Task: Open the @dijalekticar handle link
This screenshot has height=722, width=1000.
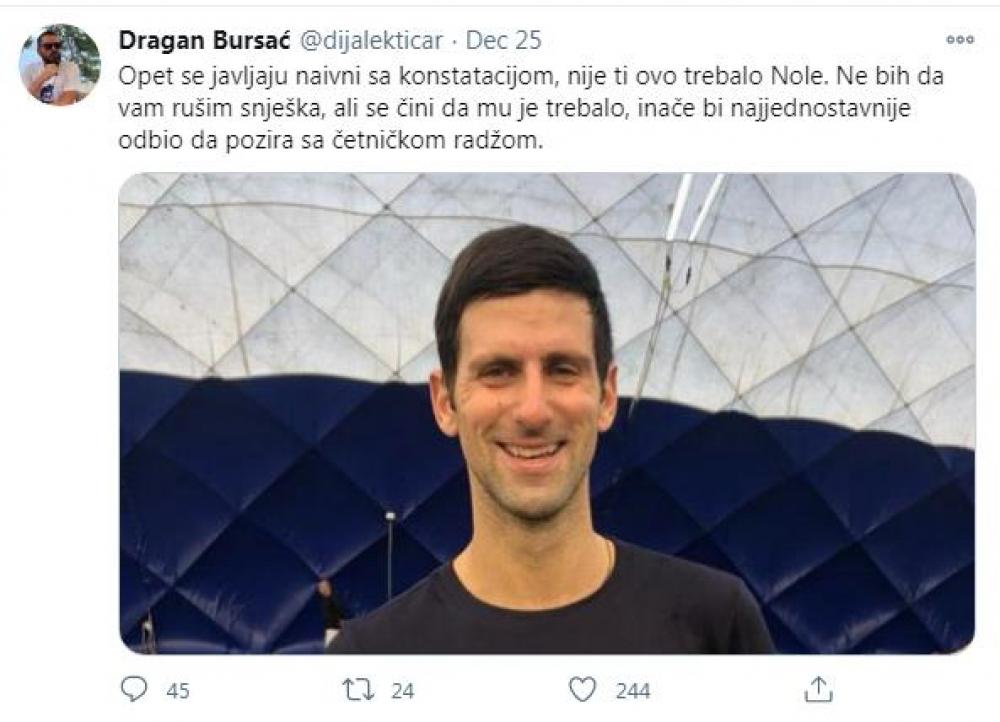Action: [371, 40]
